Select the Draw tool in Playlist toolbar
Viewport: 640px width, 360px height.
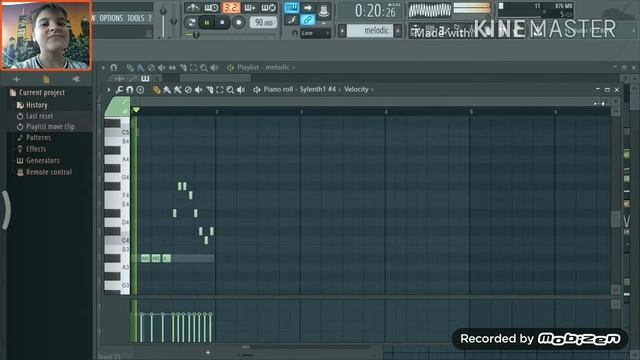pyautogui.click(x=130, y=68)
